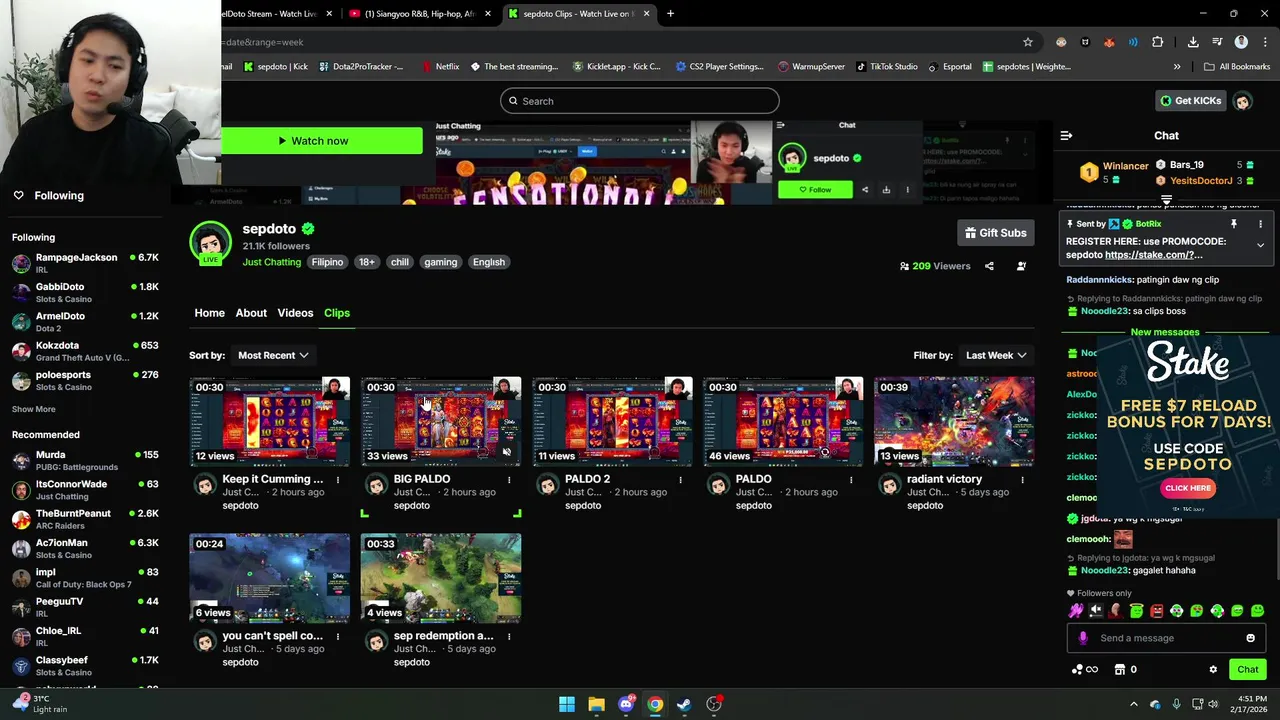Open options for Keep it Cumming clip
This screenshot has width=1280, height=720.
click(x=338, y=480)
